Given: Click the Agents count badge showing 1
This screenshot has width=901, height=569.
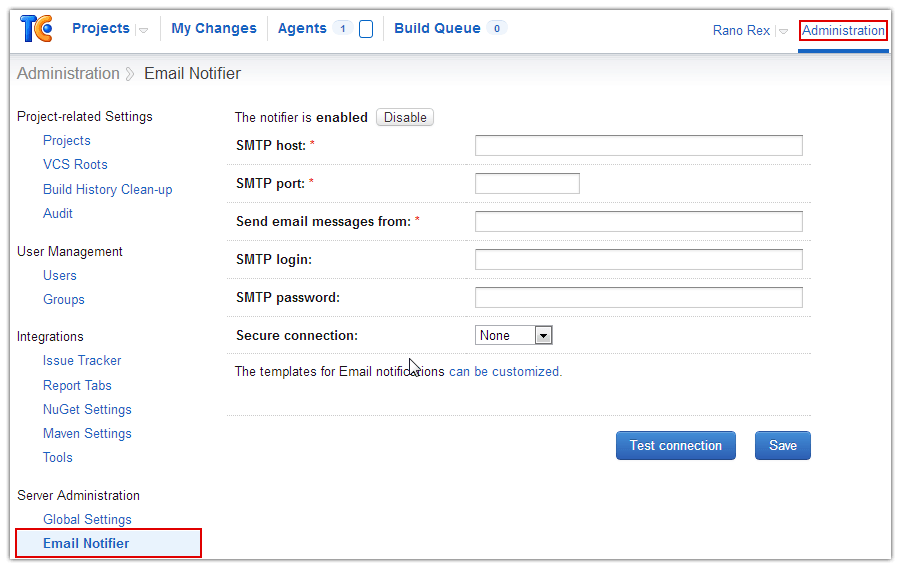Looking at the screenshot, I should (342, 28).
